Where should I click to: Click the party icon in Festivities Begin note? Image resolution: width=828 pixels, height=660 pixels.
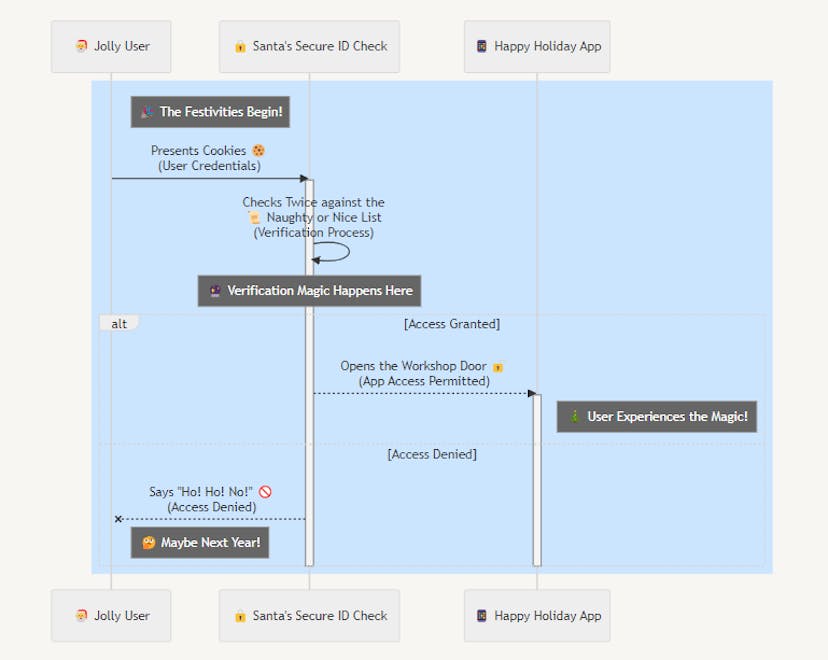click(147, 112)
